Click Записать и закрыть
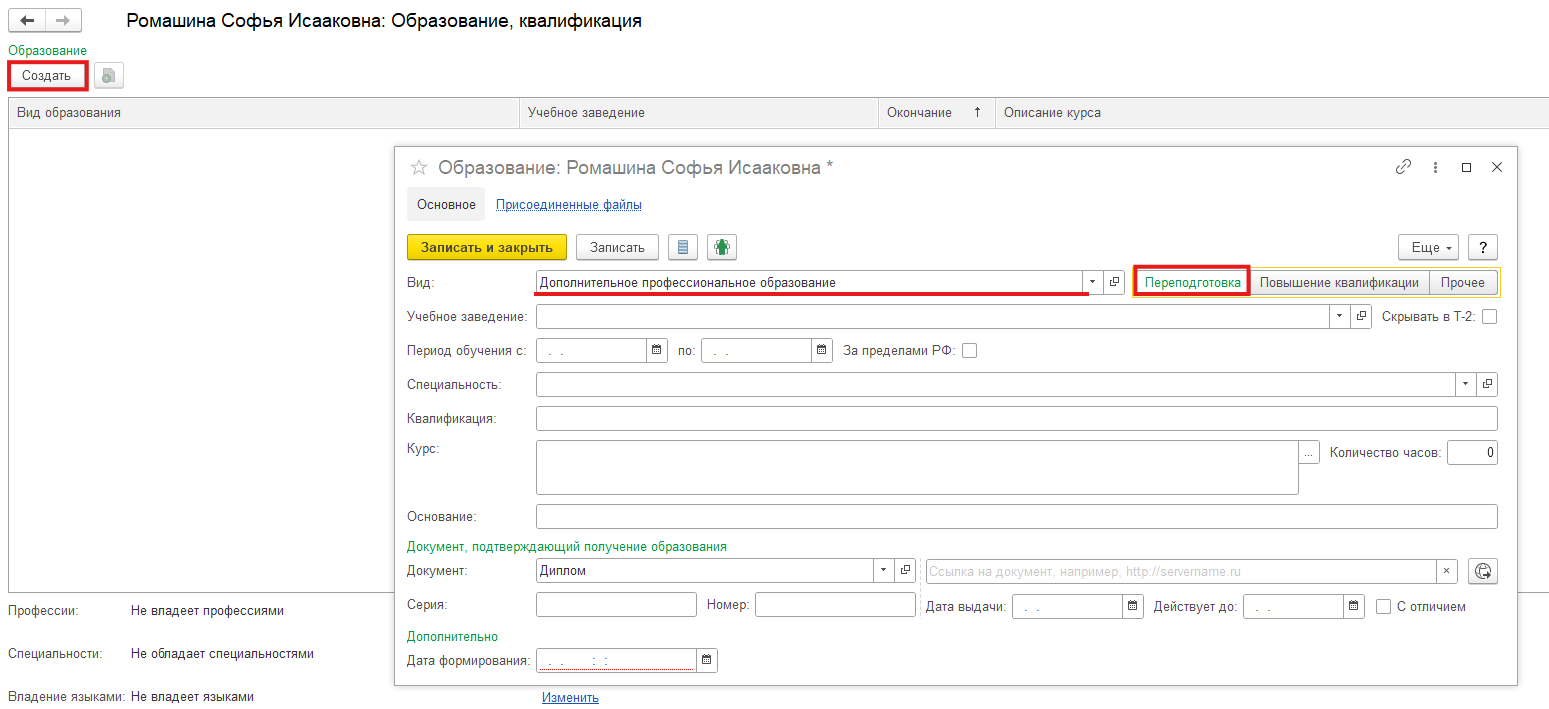 pos(487,247)
